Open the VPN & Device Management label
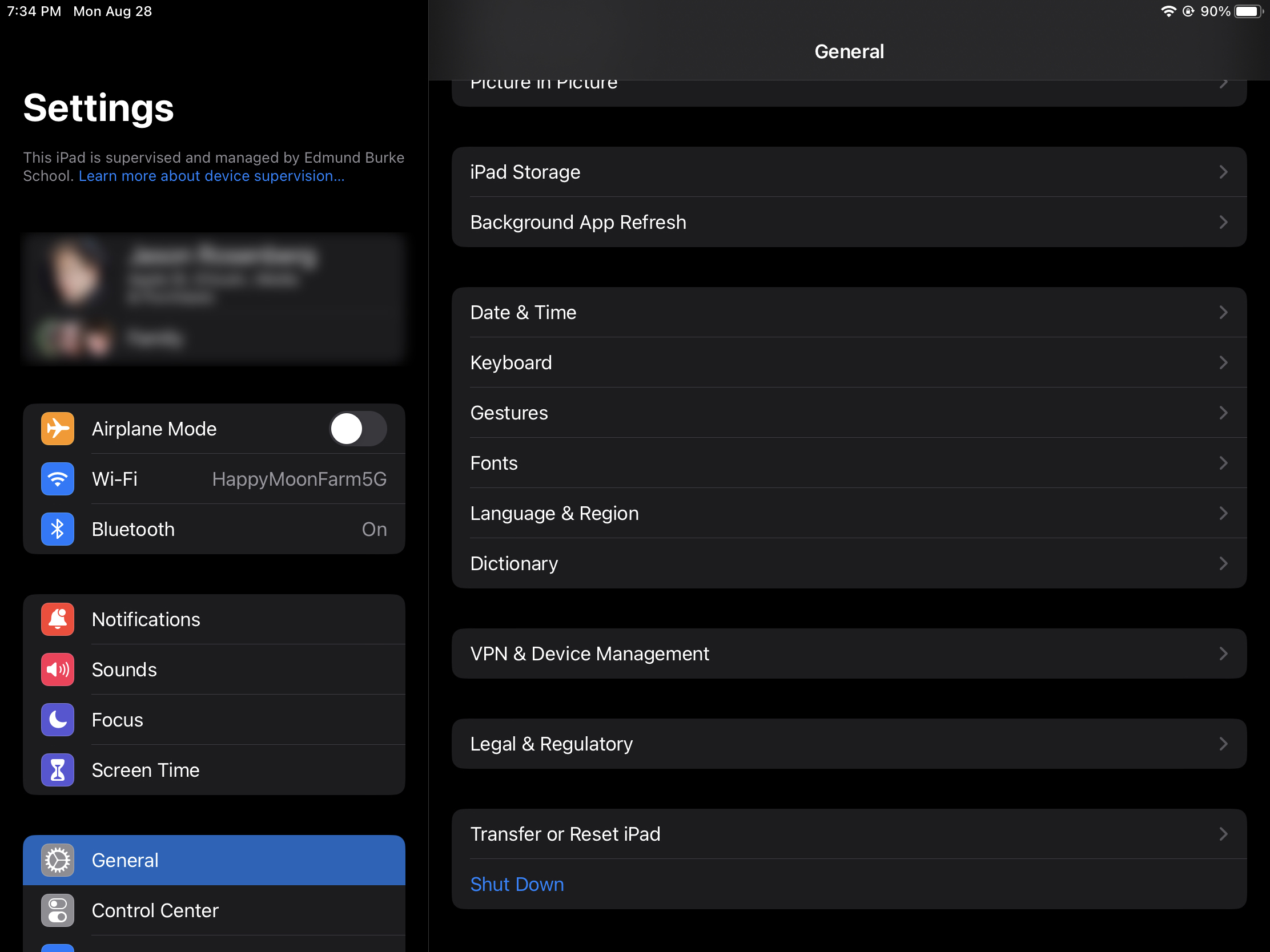Screen dimensions: 1270x952 coord(590,654)
